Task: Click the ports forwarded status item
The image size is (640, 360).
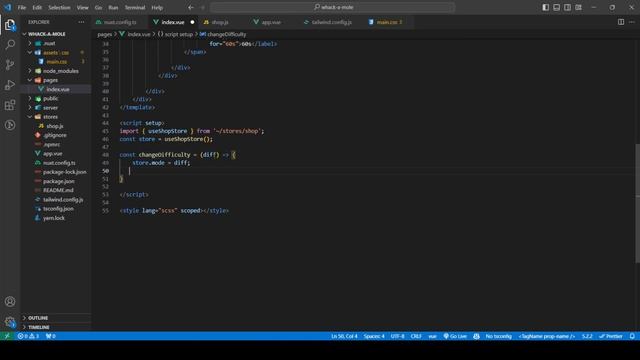Action: click(x=51, y=336)
